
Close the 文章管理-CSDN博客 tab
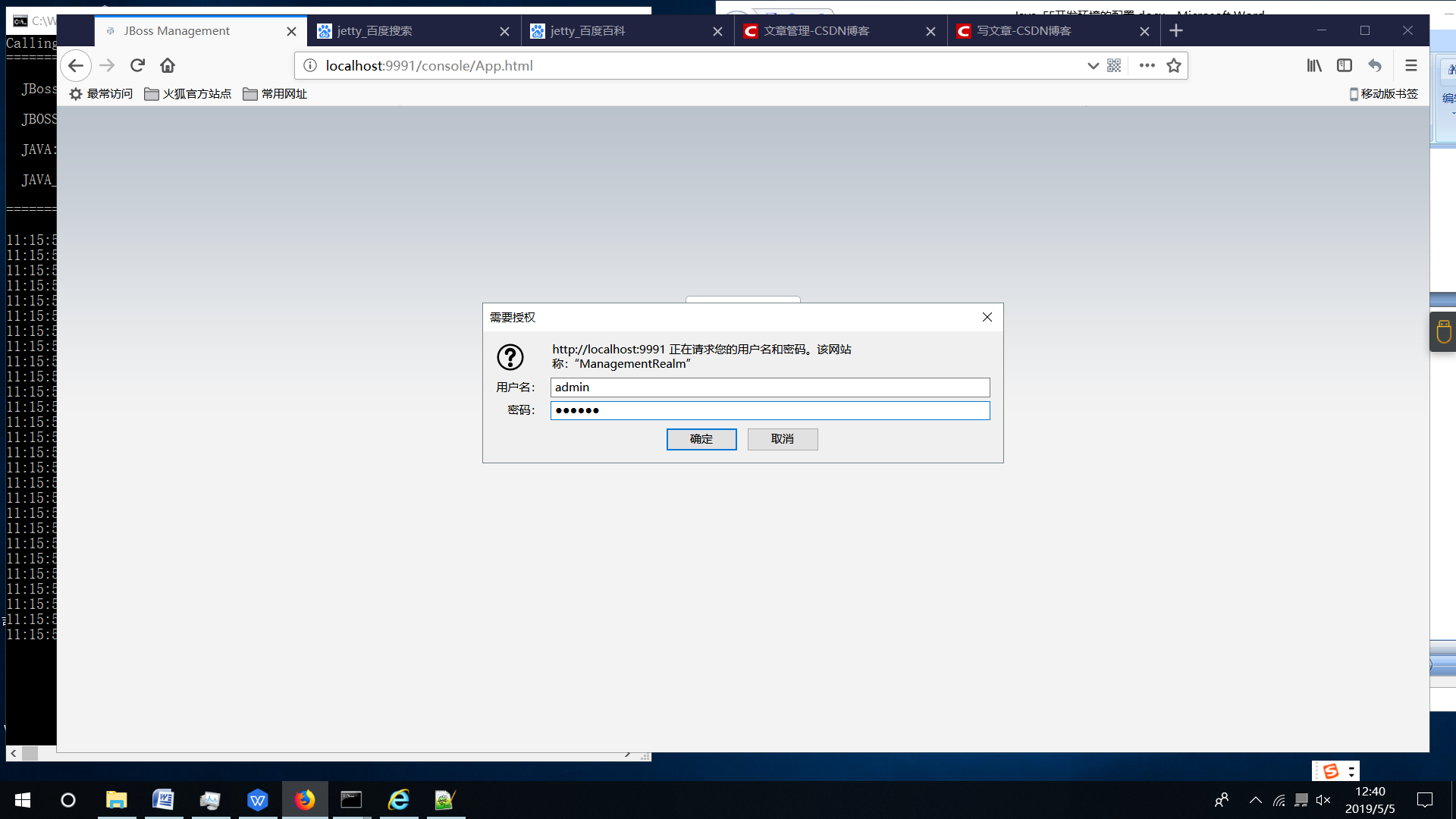coord(930,31)
